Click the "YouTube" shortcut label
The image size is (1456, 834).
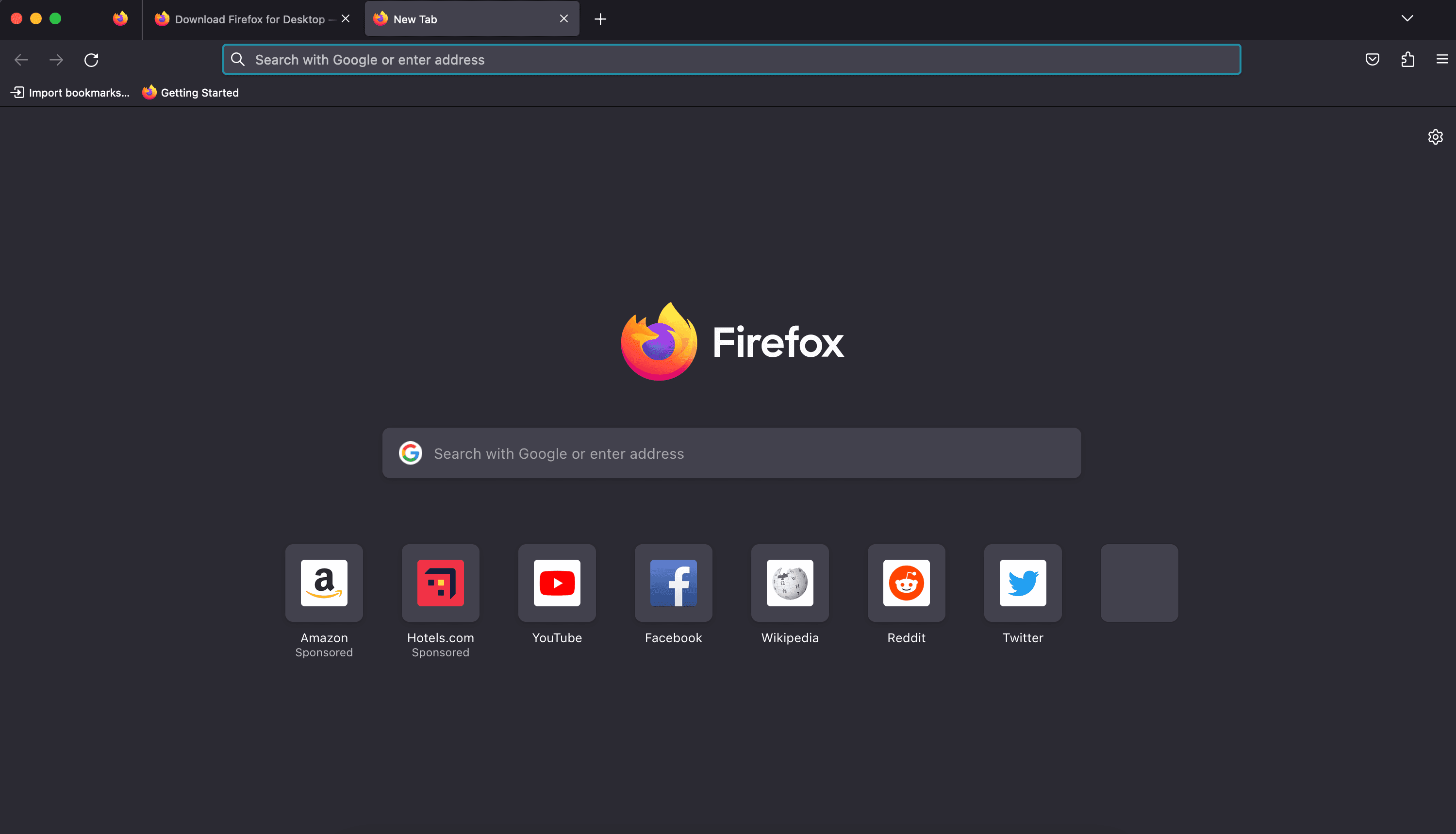pos(557,638)
